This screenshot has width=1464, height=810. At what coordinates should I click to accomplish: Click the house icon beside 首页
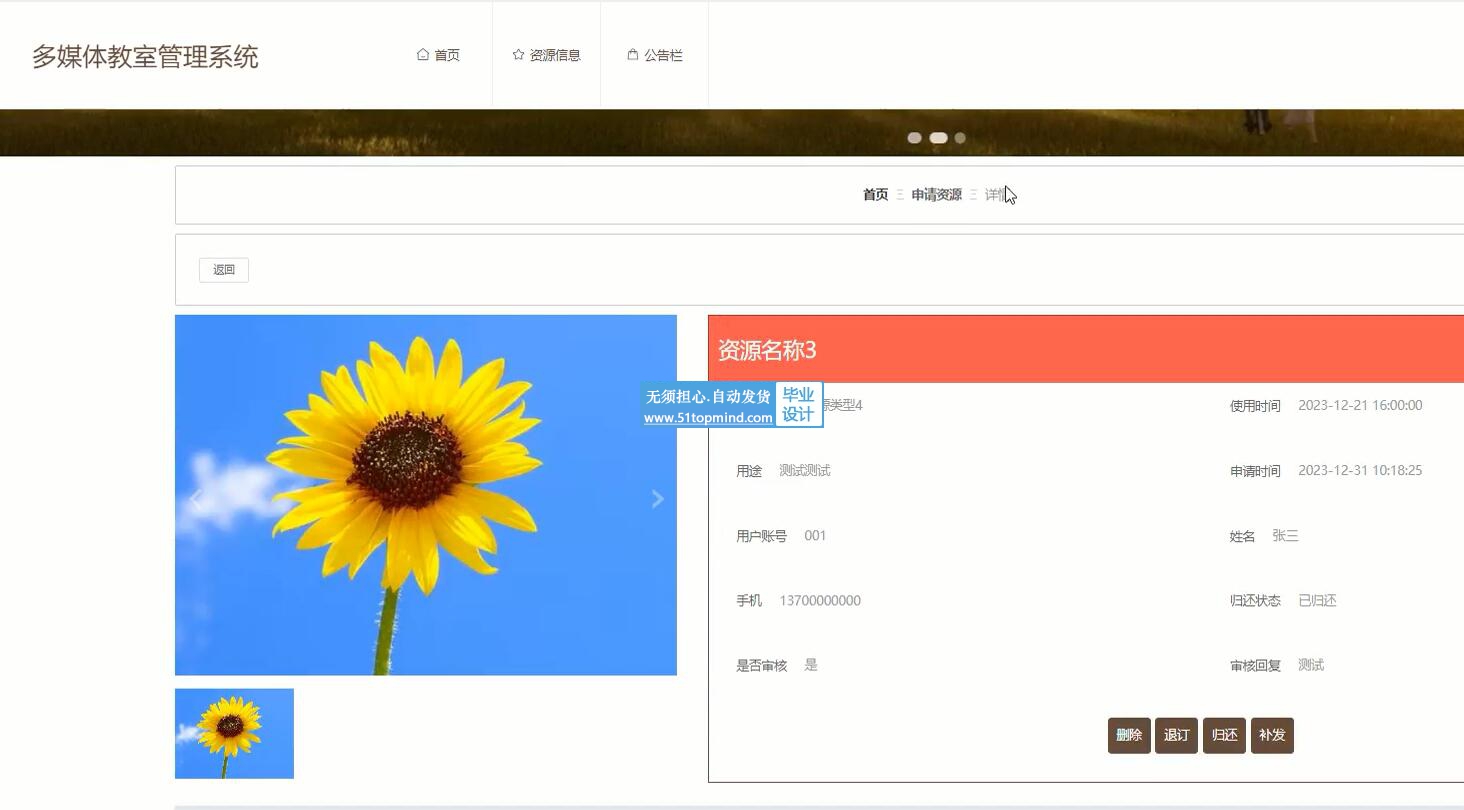pos(423,55)
